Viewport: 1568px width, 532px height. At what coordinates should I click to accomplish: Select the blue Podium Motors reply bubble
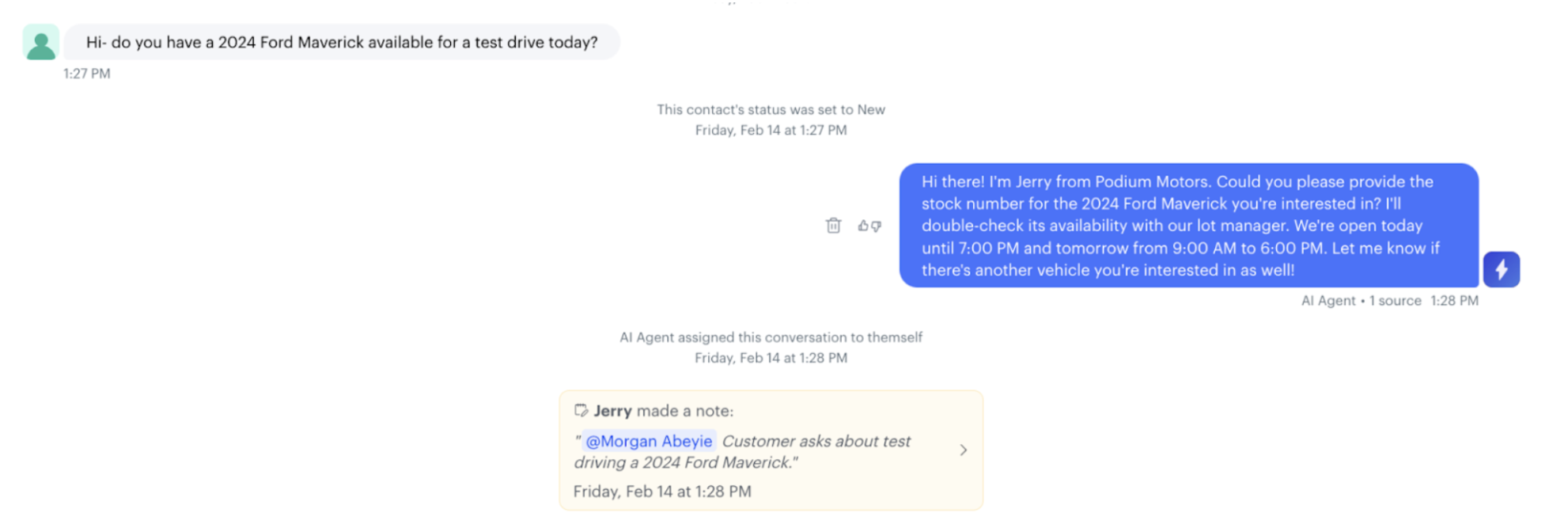click(x=1188, y=226)
